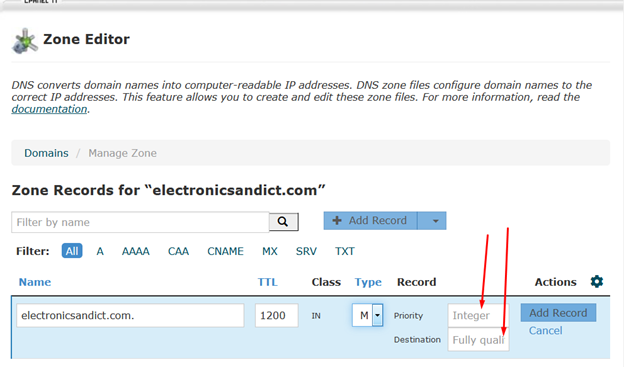Viewport: 624px width, 367px height.
Task: Click the Destination Fully qualified field
Action: tap(478, 340)
